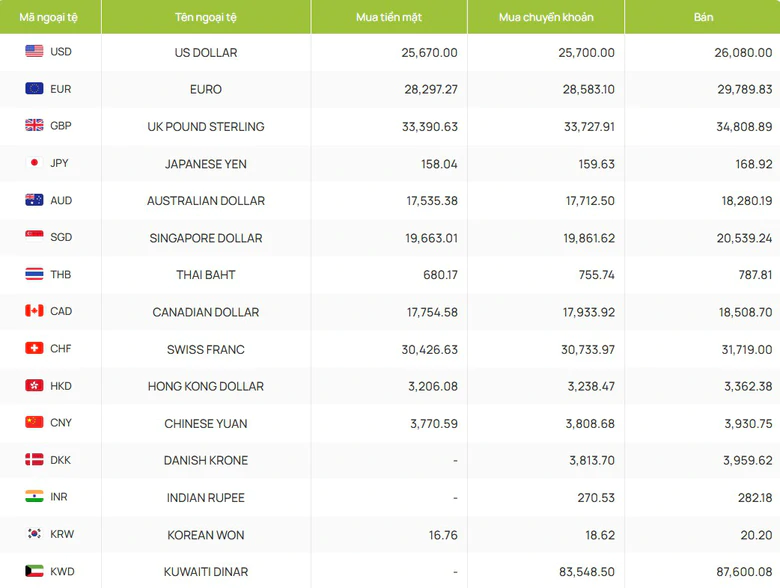Viewport: 780px width, 588px height.
Task: Click the 'Bán' column header
Action: (x=703, y=17)
